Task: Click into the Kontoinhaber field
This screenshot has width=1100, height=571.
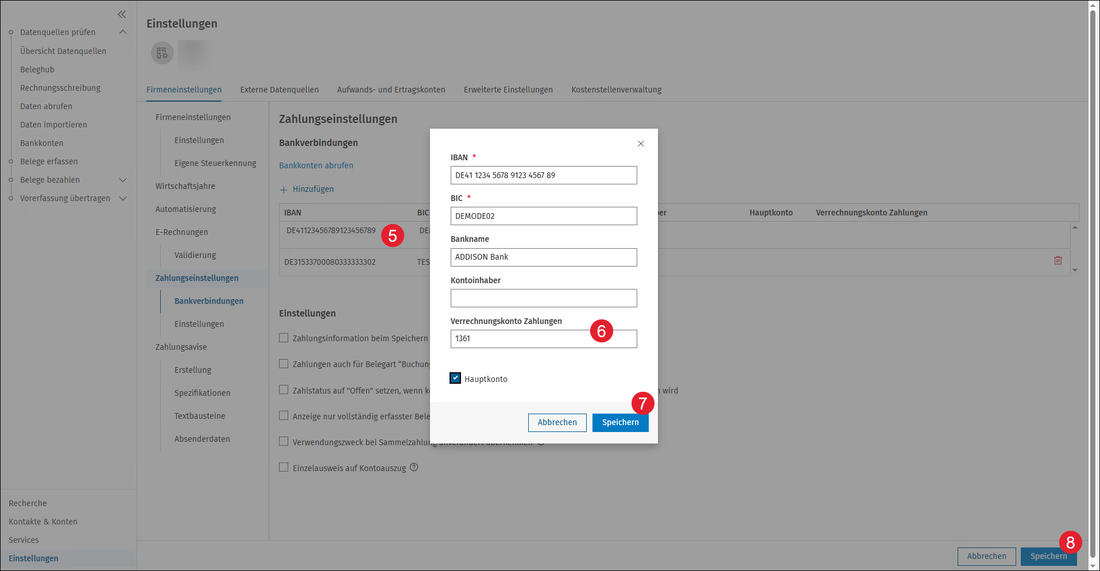Action: pyautogui.click(x=544, y=298)
